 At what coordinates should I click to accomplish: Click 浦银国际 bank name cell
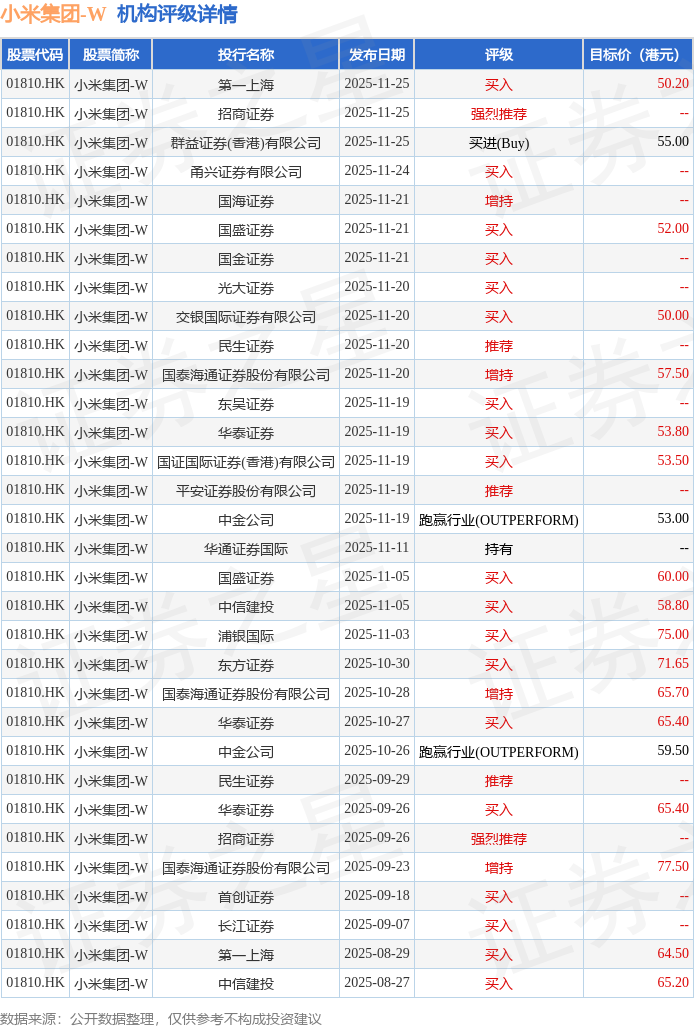coord(246,635)
